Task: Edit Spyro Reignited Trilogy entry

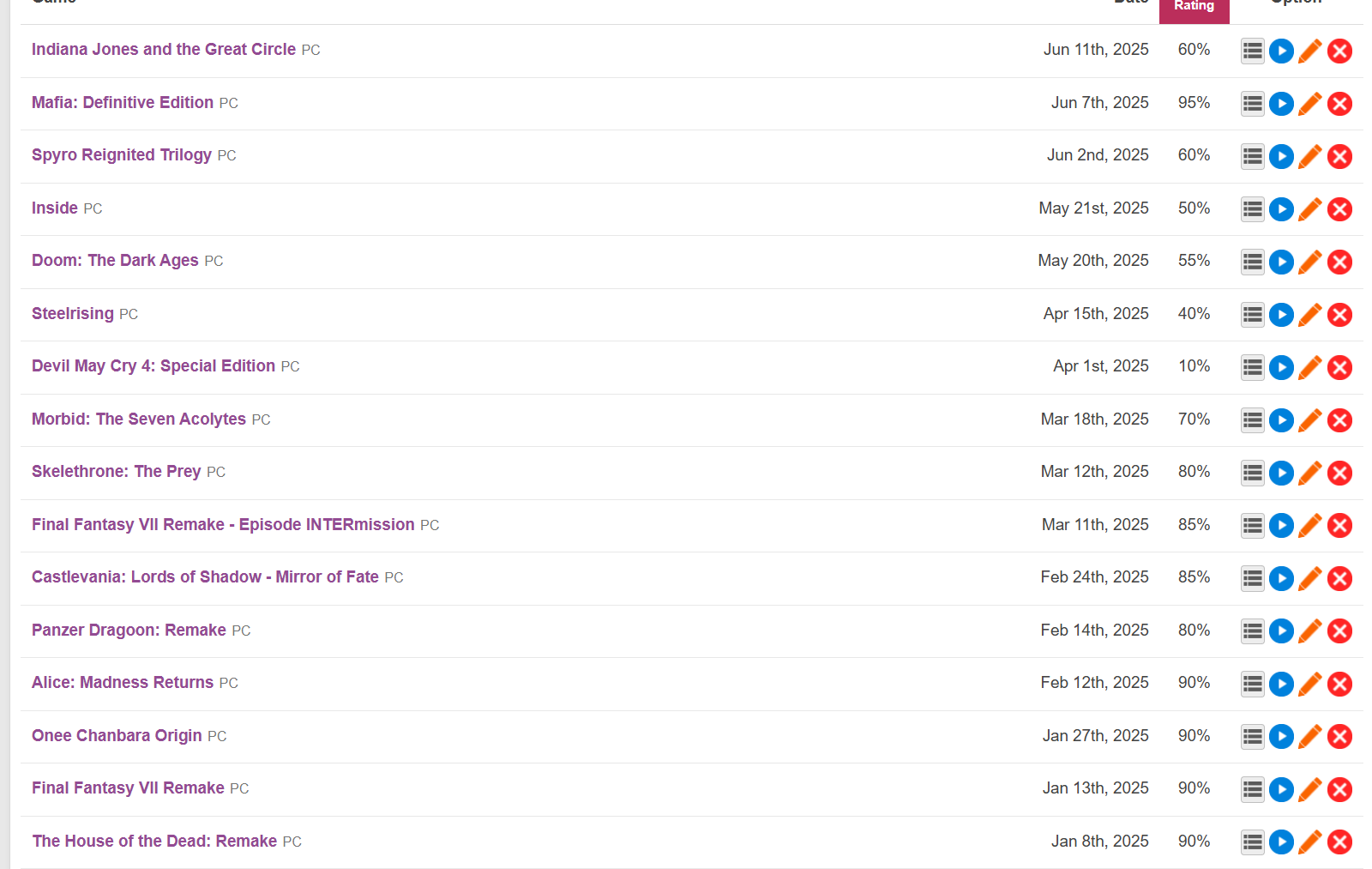Action: click(x=1310, y=157)
